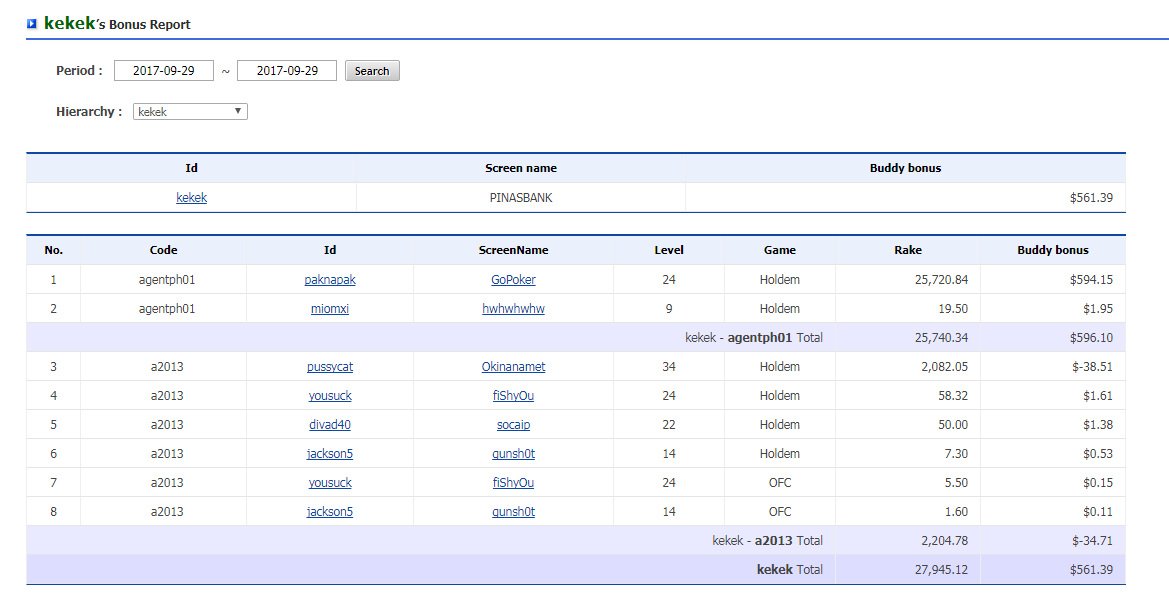This screenshot has height=615, width=1169.
Task: Click the 25,720.84 rake value
Action: pyautogui.click(x=942, y=280)
